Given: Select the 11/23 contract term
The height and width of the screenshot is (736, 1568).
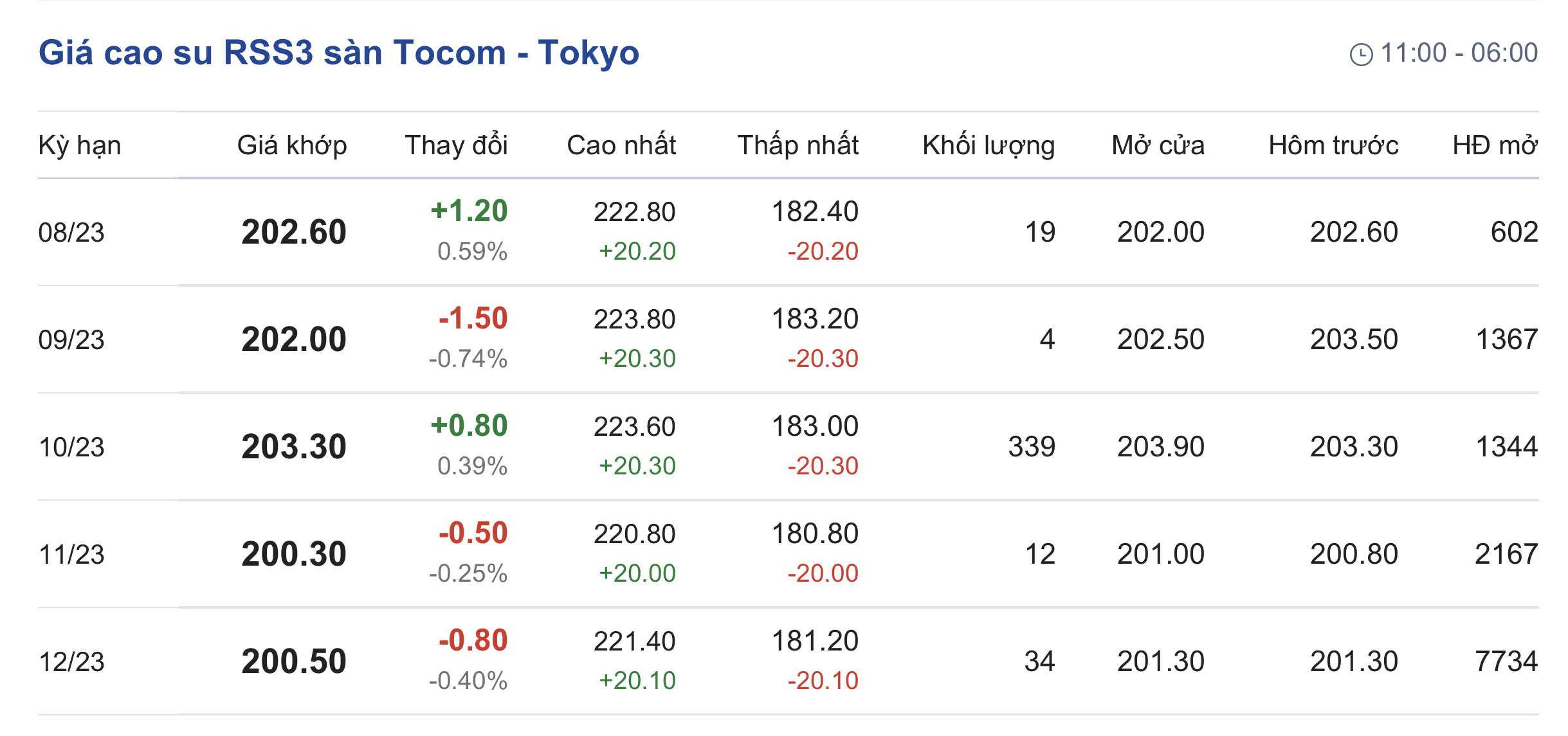Looking at the screenshot, I should coord(71,554).
